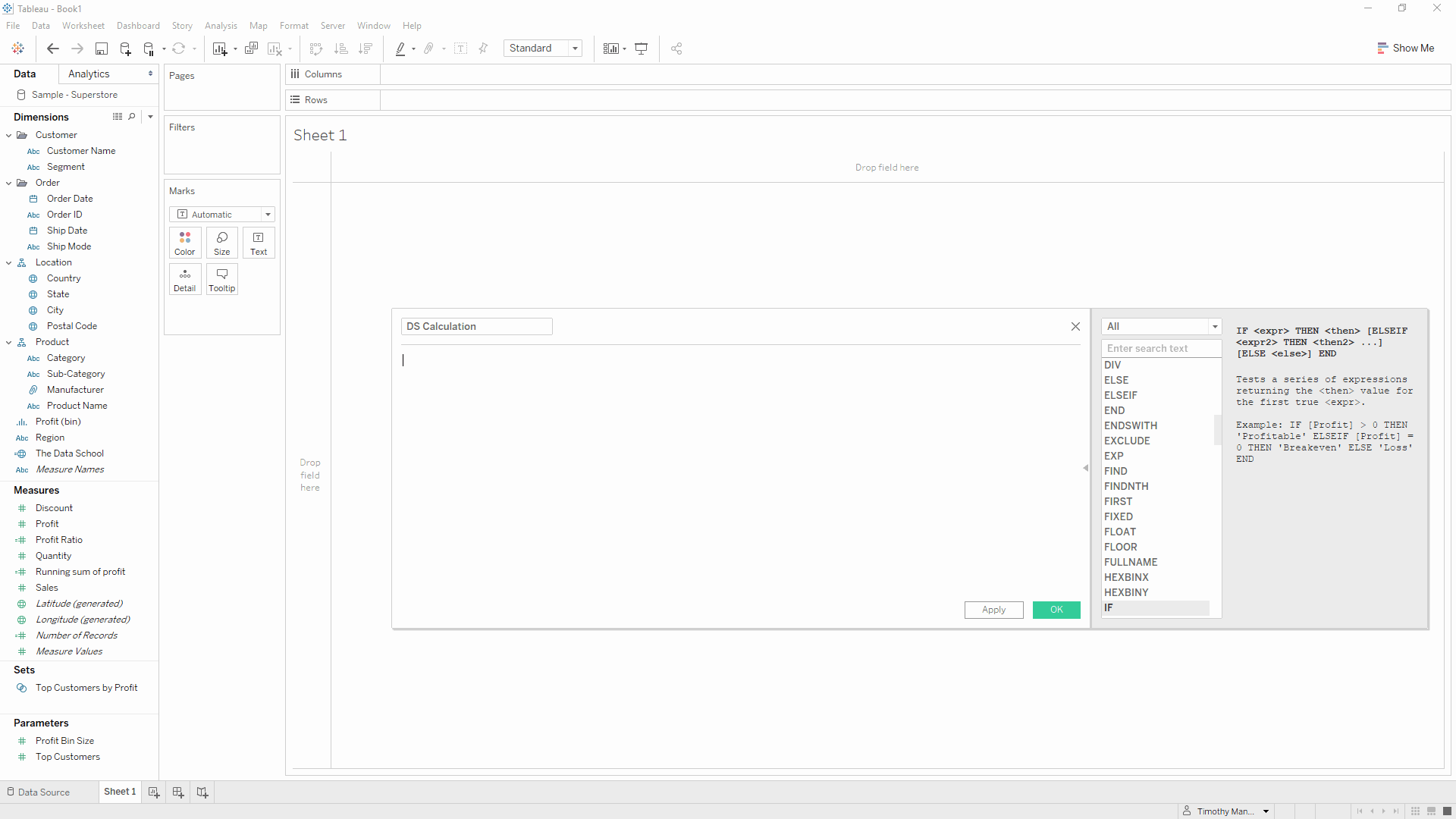Collapse the Customer folder
The height and width of the screenshot is (819, 1456).
click(9, 136)
